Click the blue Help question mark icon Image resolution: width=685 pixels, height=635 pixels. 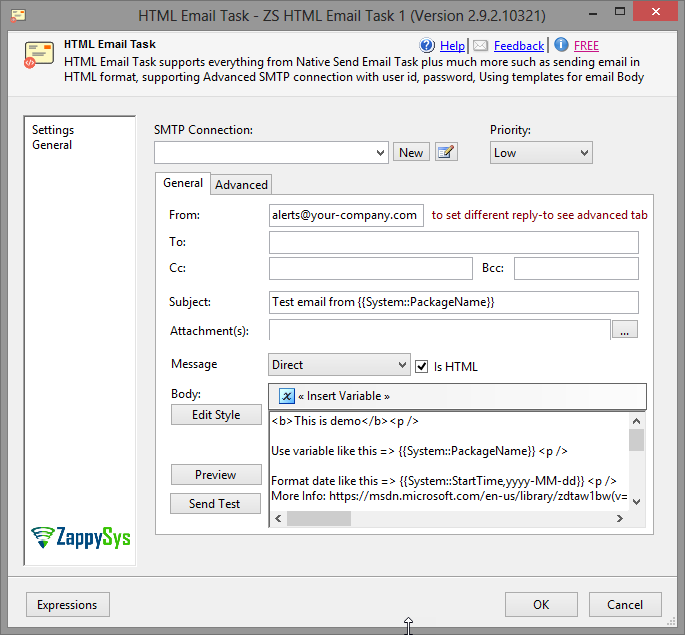click(x=427, y=45)
